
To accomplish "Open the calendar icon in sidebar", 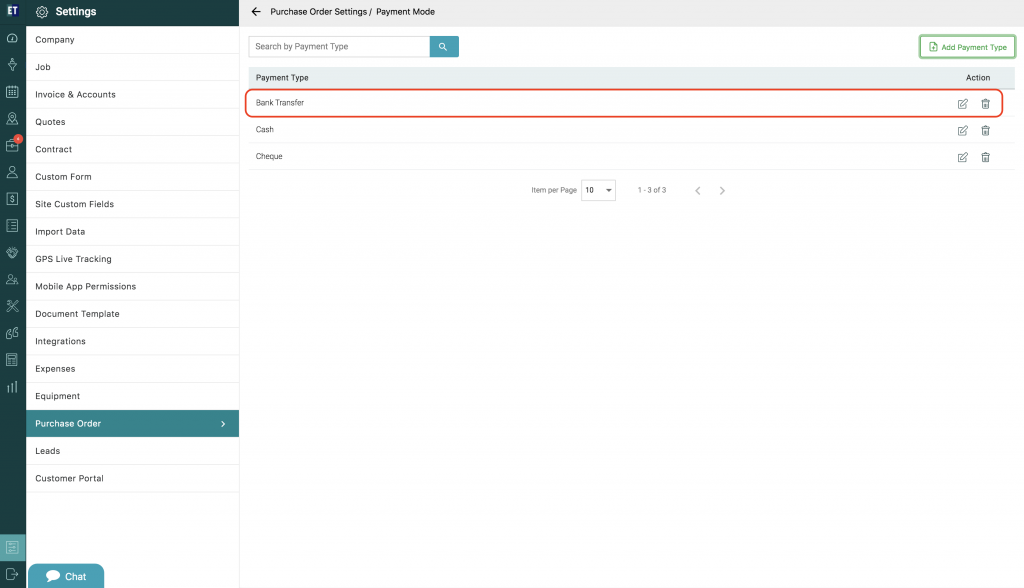I will click(x=12, y=91).
